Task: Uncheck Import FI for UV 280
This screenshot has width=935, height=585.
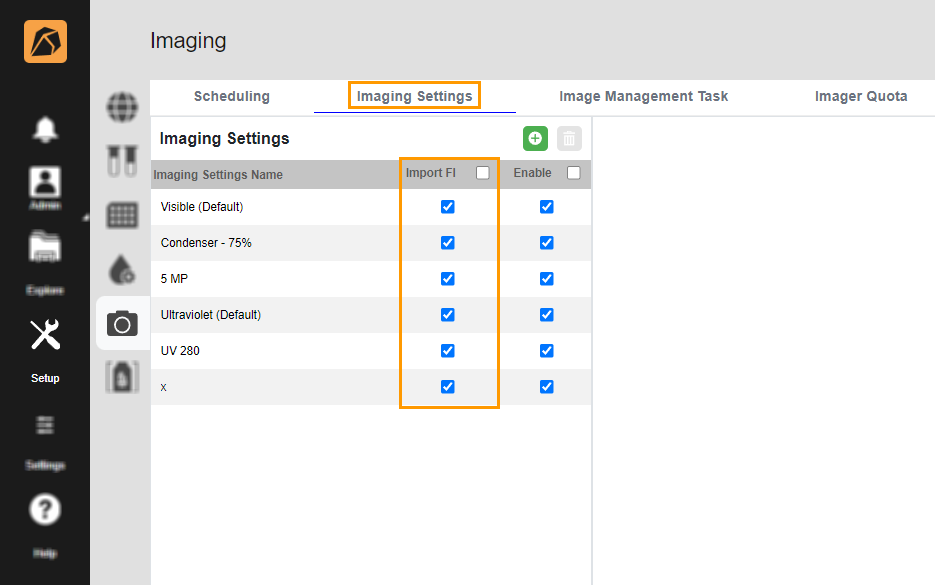Action: click(447, 351)
